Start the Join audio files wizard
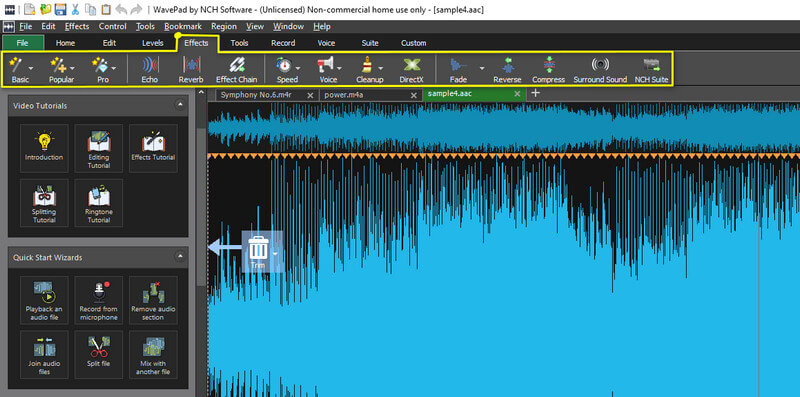This screenshot has width=800, height=397. click(44, 355)
